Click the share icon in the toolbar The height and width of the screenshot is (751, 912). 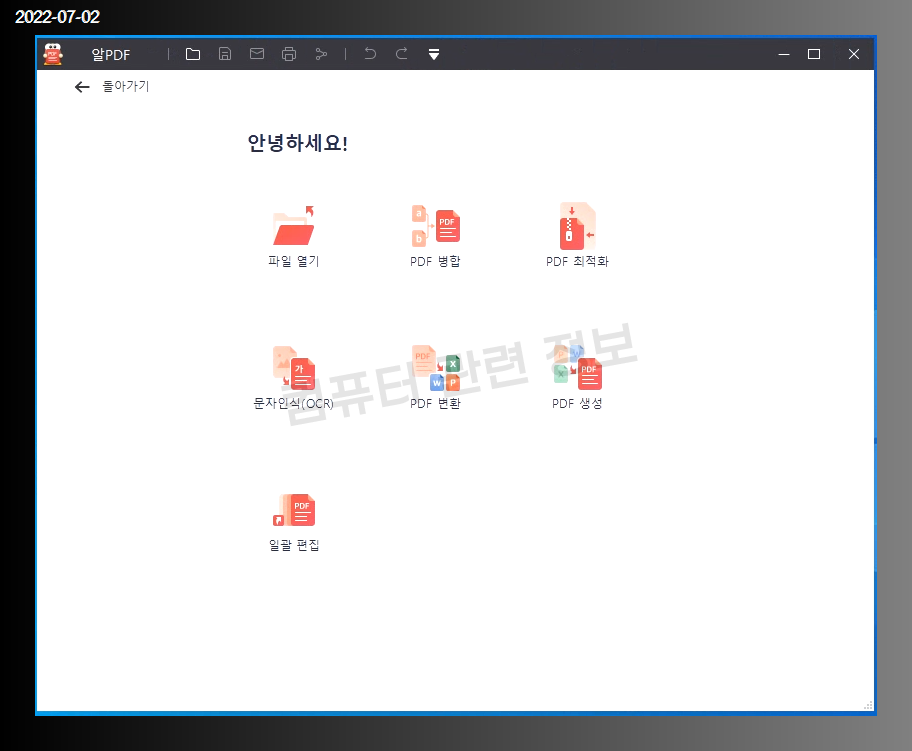point(320,54)
